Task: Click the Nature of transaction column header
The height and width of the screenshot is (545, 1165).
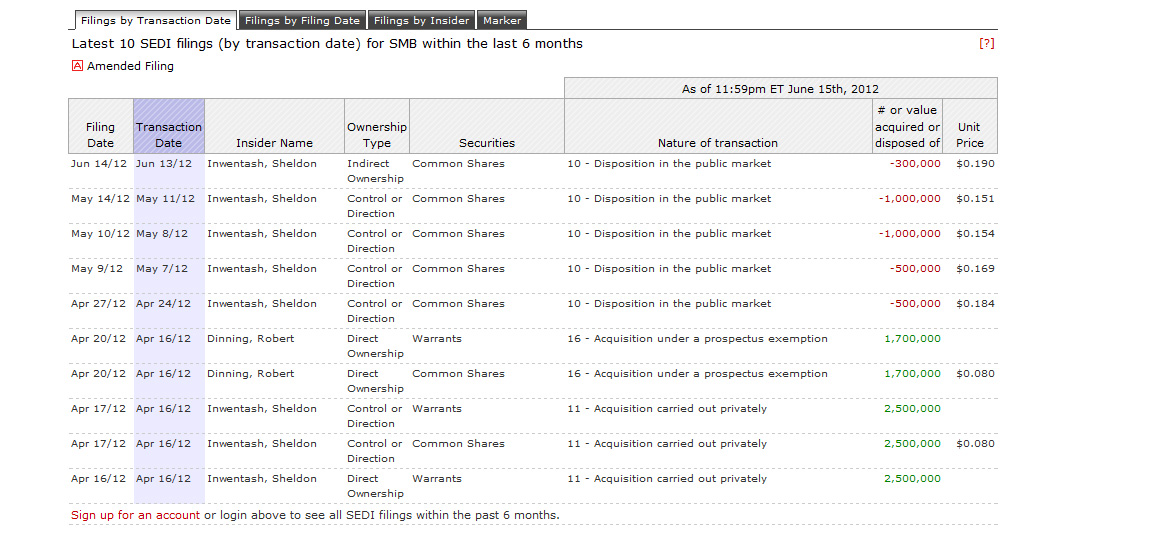Action: tap(717, 143)
